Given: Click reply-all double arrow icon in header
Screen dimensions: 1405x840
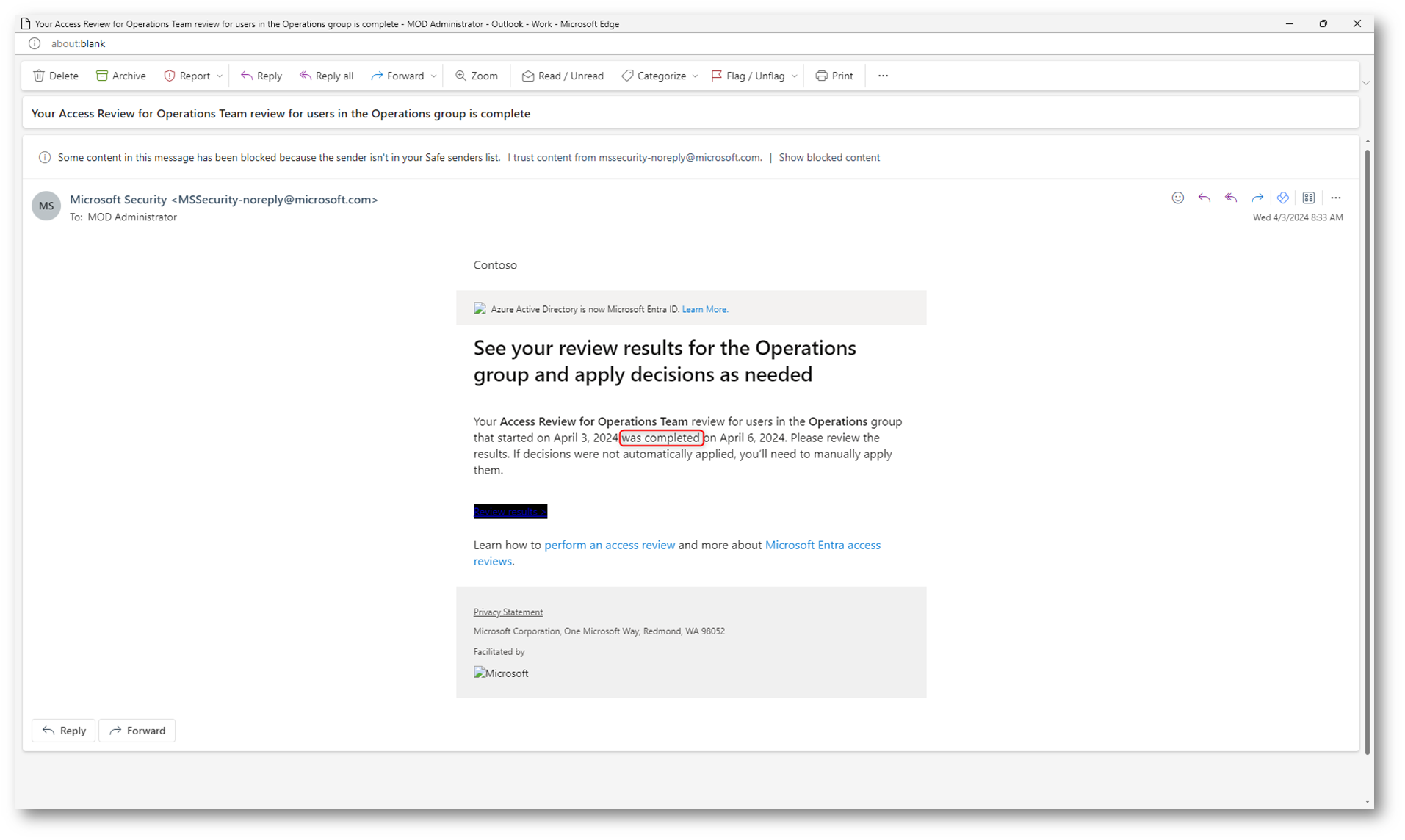Looking at the screenshot, I should [1231, 198].
